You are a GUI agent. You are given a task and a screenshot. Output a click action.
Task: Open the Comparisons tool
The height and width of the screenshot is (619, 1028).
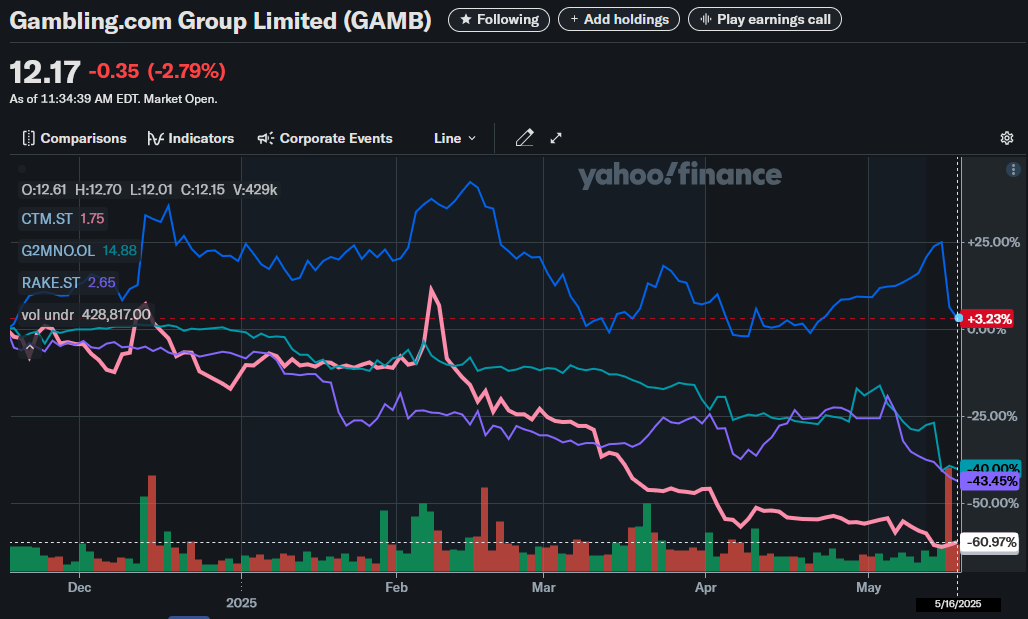74,138
